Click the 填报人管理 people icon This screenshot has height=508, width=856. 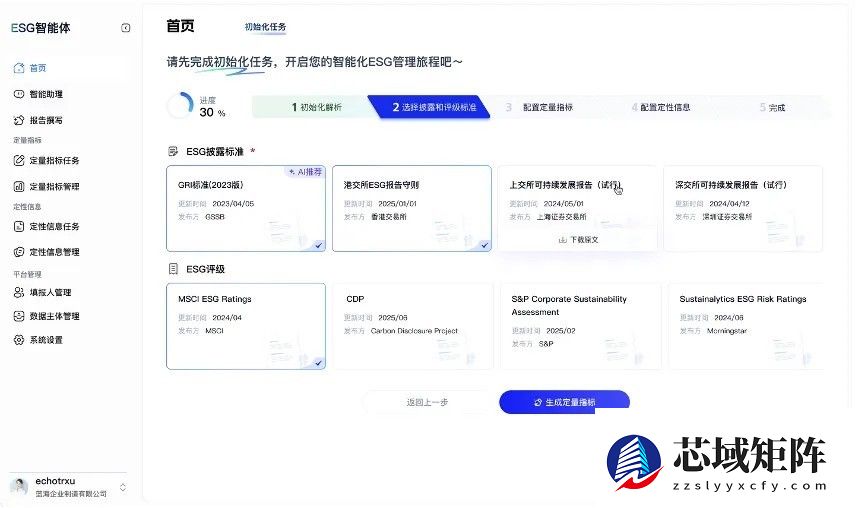coord(19,292)
